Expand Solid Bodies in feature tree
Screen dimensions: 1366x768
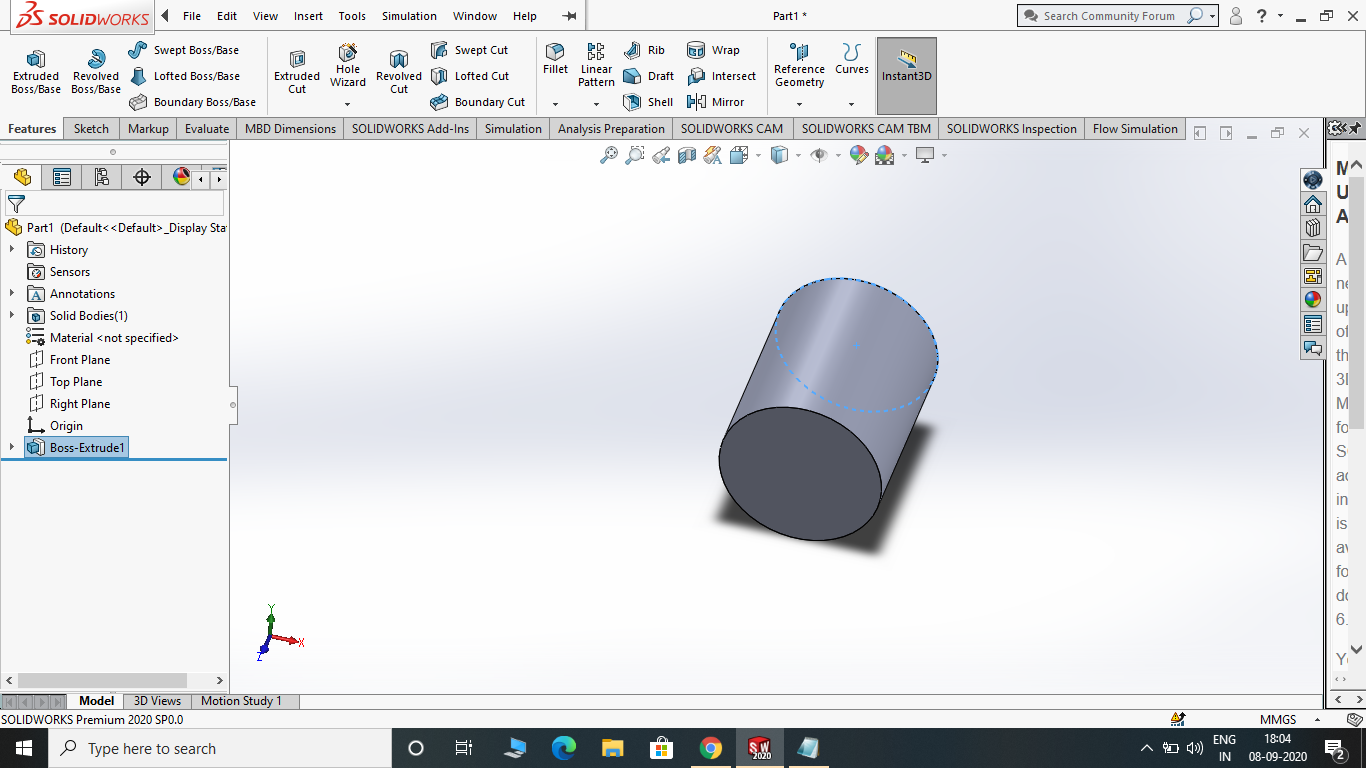(x=10, y=315)
